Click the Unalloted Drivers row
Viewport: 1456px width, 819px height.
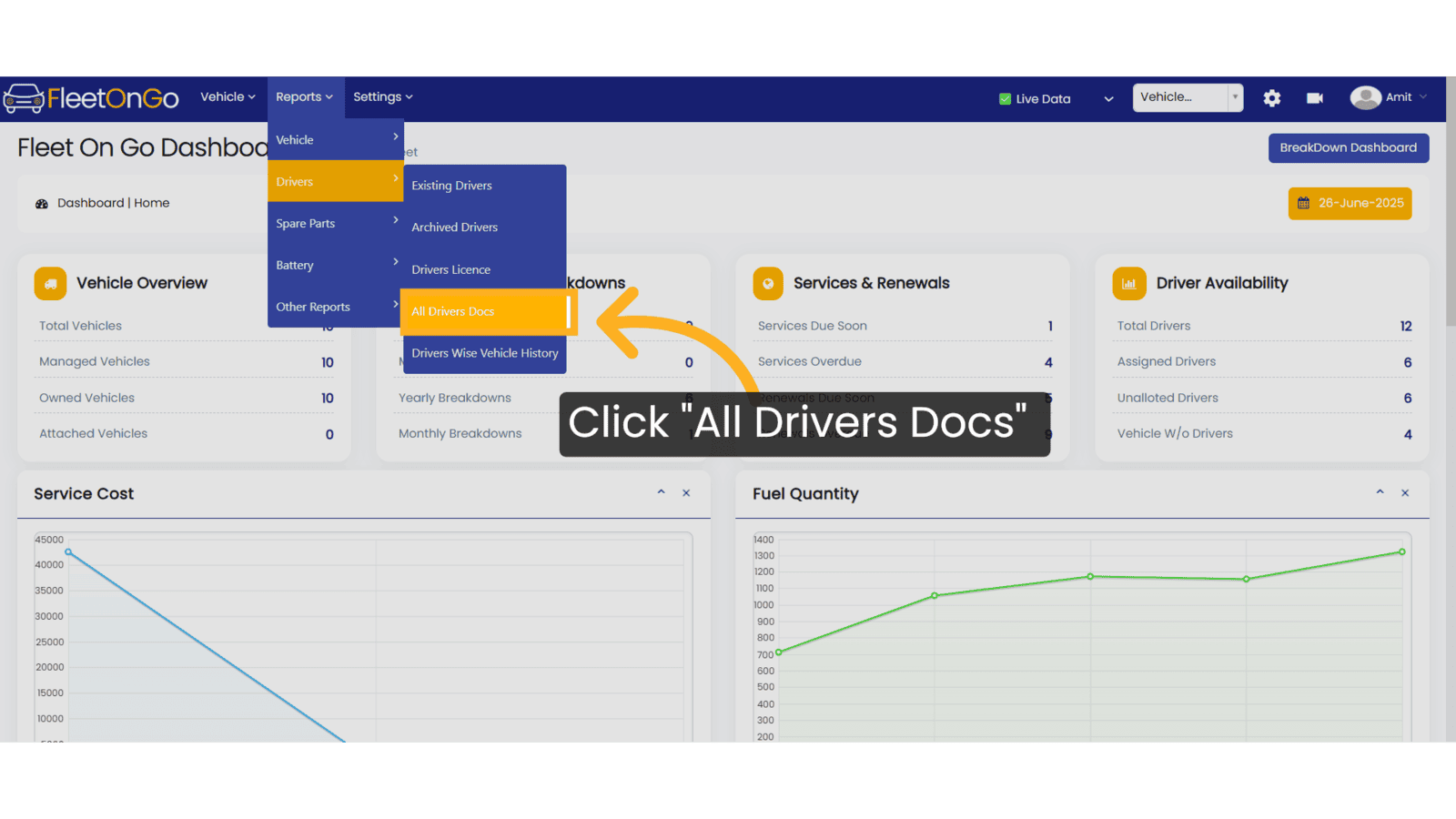click(x=1264, y=398)
